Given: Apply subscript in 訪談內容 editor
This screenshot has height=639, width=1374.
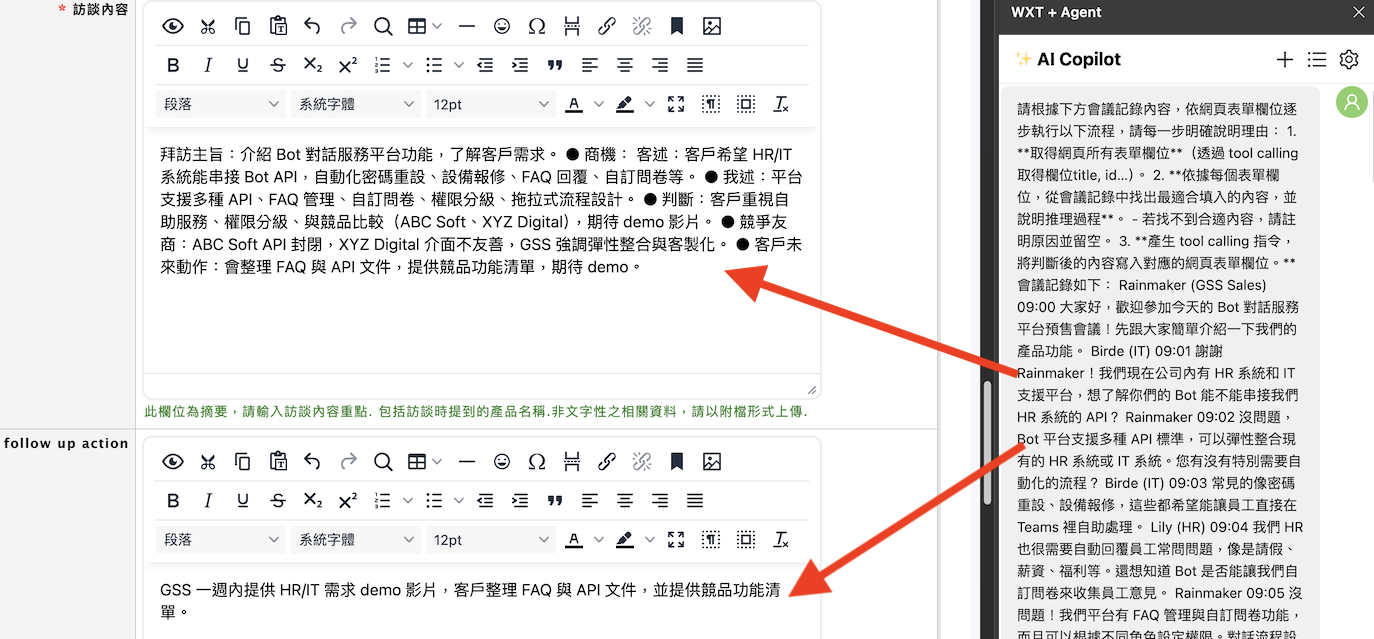Looking at the screenshot, I should coord(313,65).
